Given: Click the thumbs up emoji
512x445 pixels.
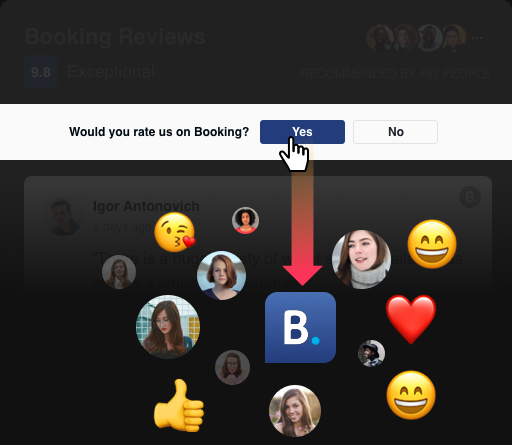Looking at the screenshot, I should tap(179, 406).
